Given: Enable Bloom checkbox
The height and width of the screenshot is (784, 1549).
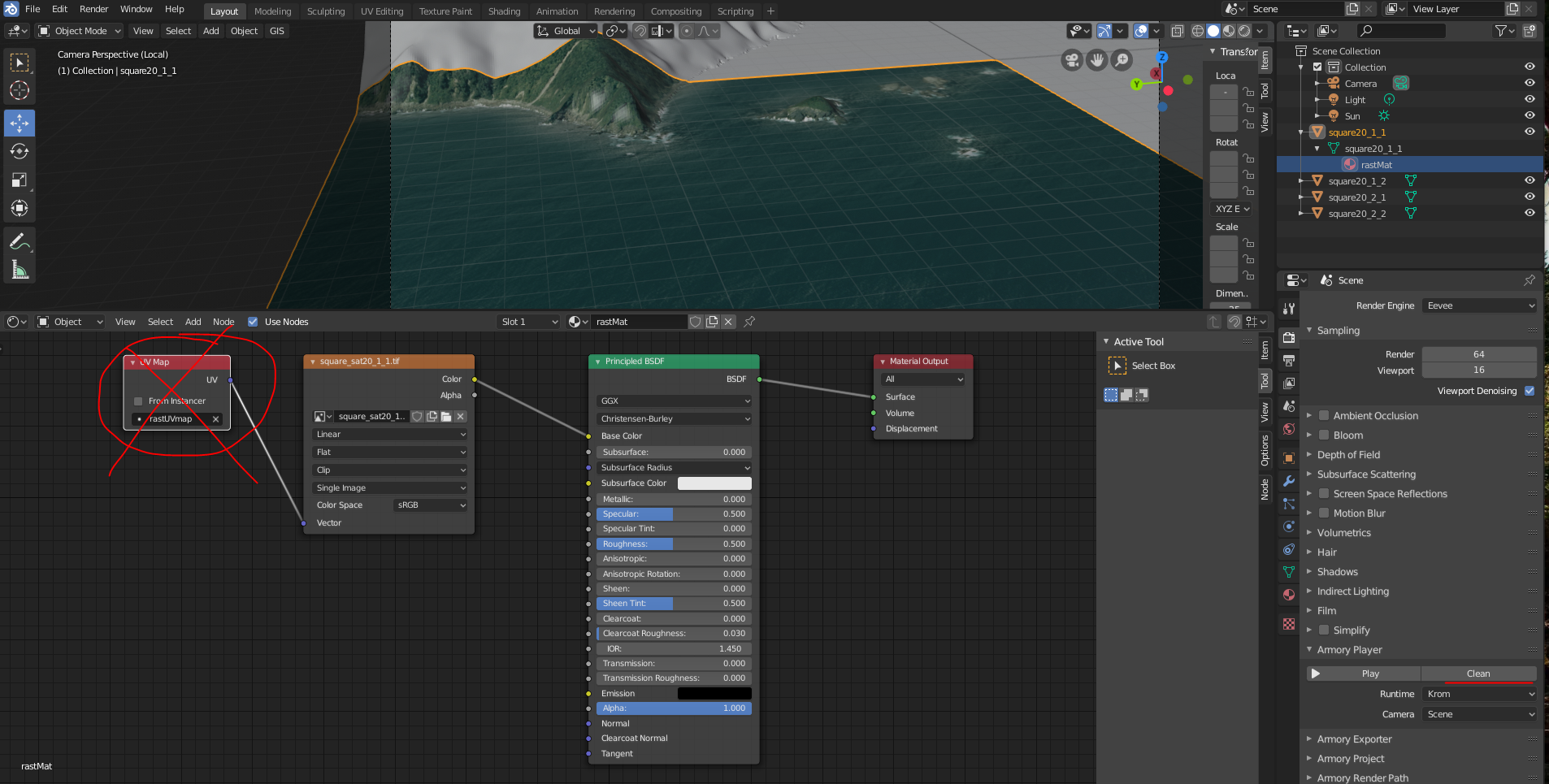Looking at the screenshot, I should 1324,435.
